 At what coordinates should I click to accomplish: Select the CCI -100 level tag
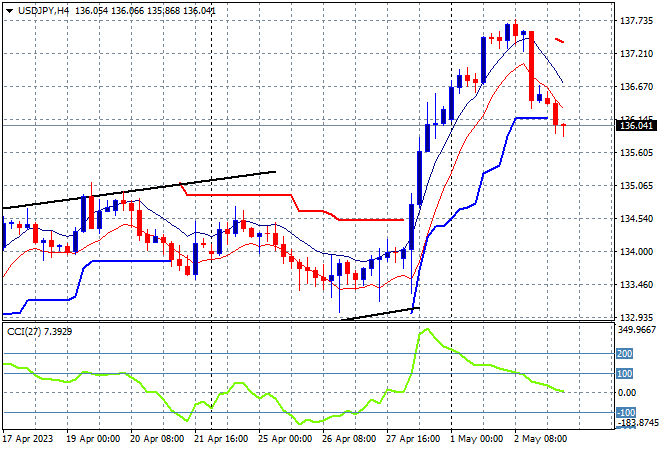pyautogui.click(x=625, y=412)
